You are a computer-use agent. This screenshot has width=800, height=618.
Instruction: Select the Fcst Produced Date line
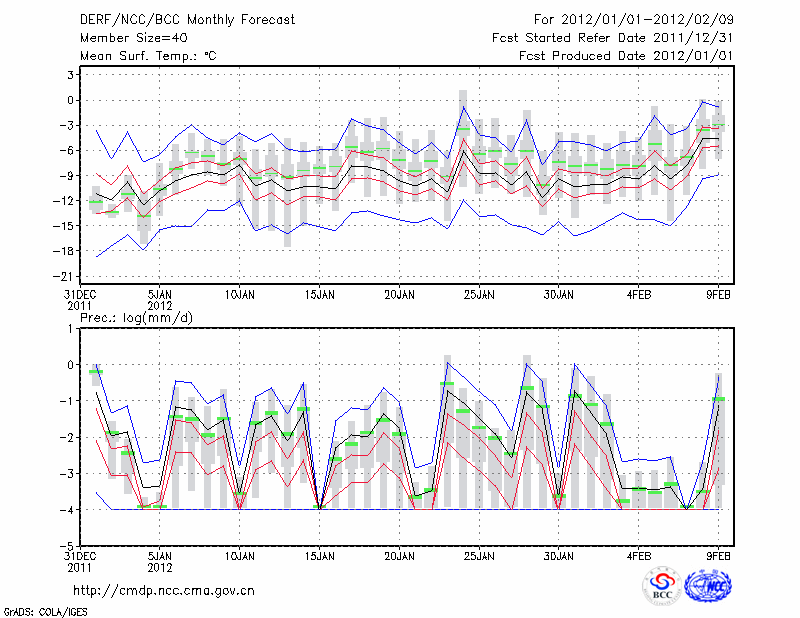619,55
